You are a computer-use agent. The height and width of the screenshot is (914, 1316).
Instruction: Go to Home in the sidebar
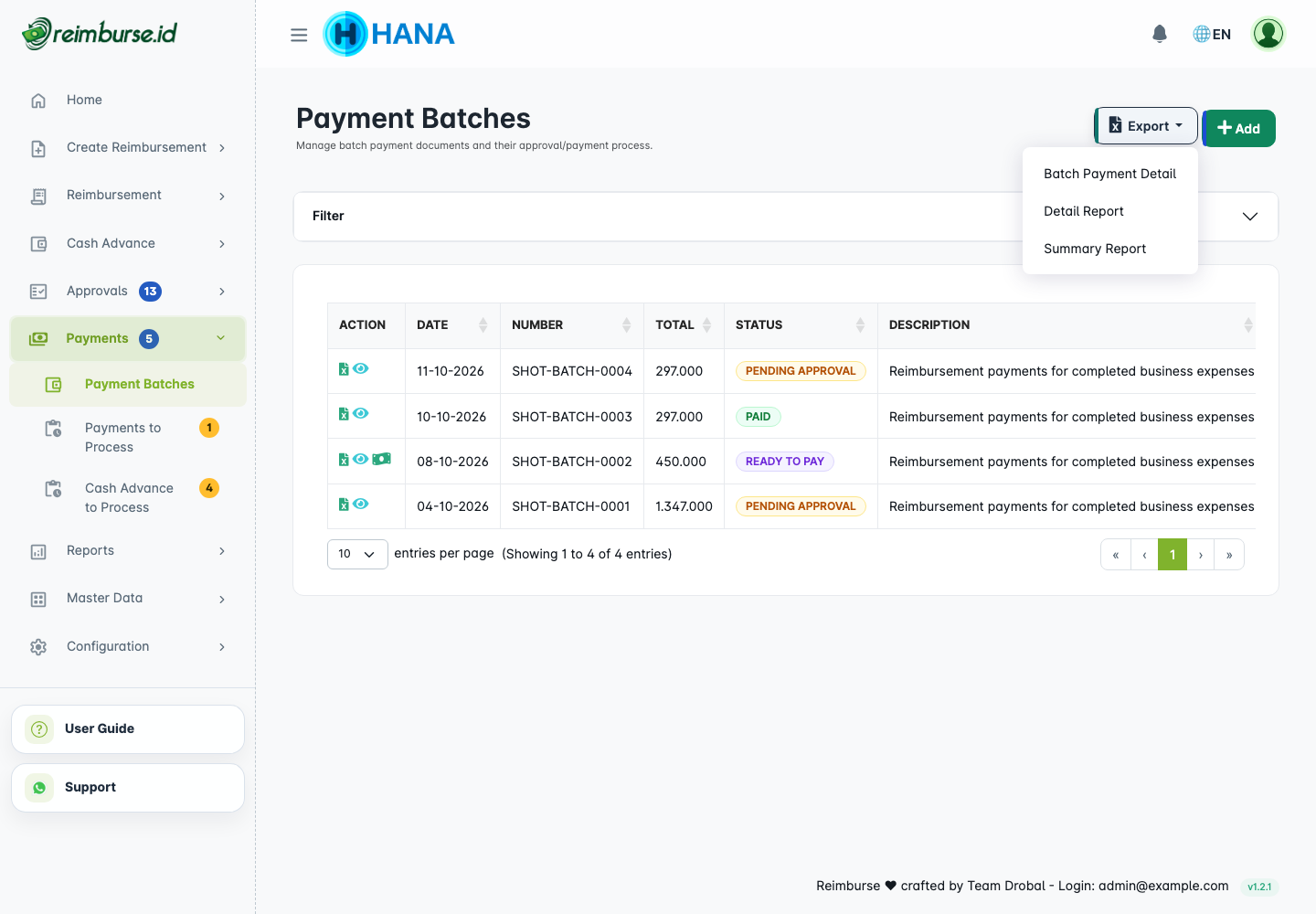click(128, 100)
